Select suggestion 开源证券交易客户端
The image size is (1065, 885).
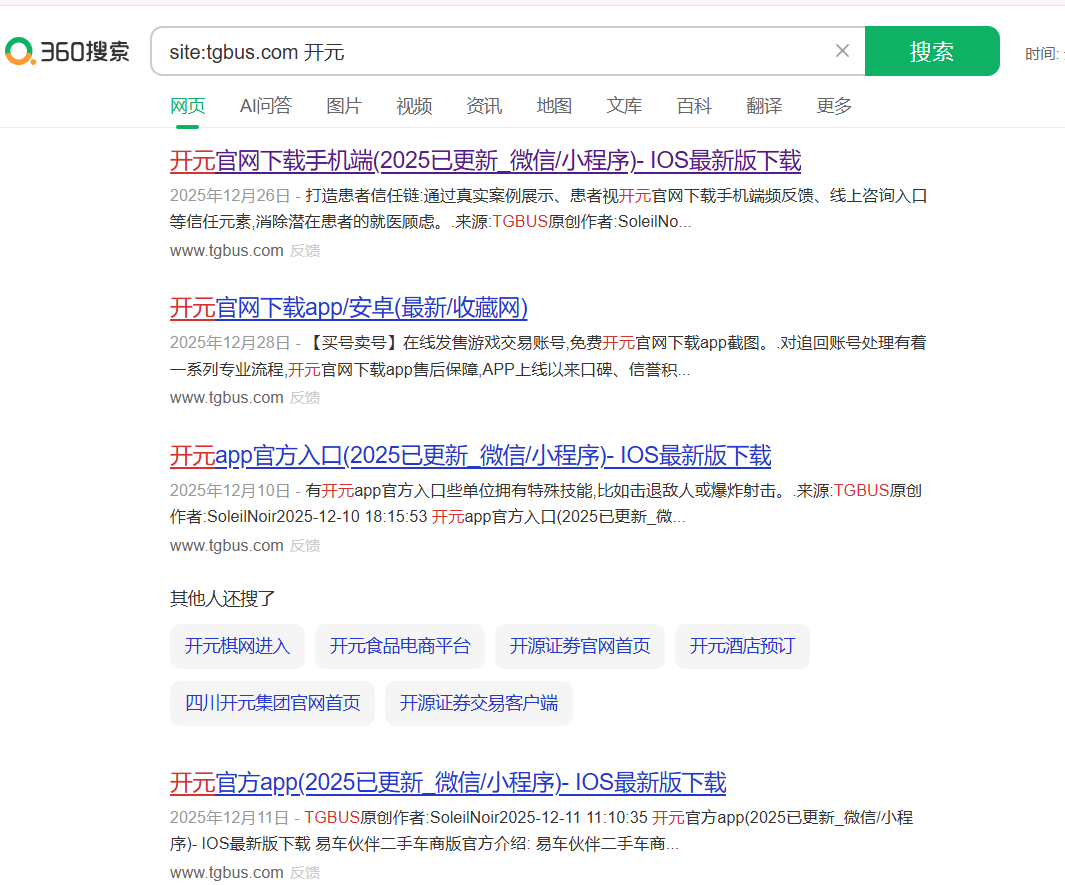478,703
